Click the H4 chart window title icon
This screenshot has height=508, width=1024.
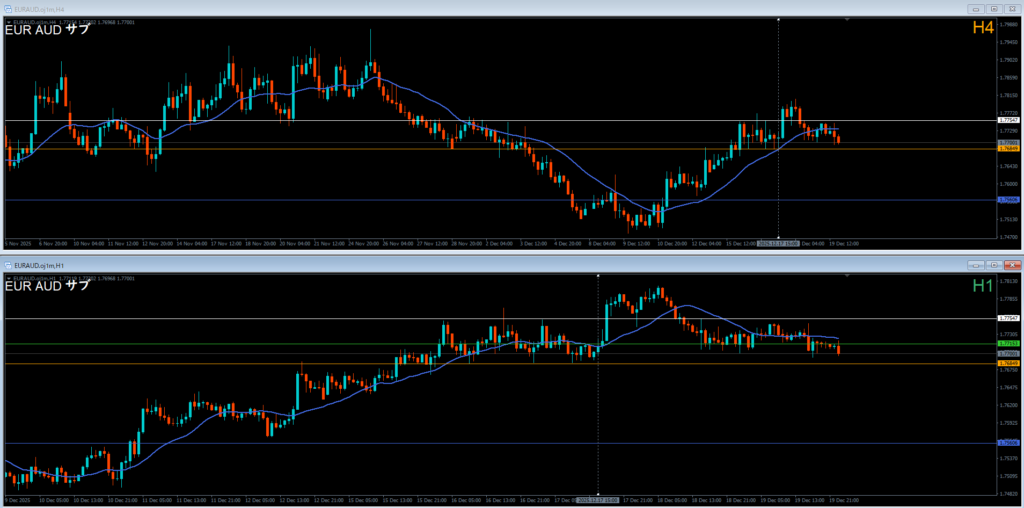[x=8, y=9]
